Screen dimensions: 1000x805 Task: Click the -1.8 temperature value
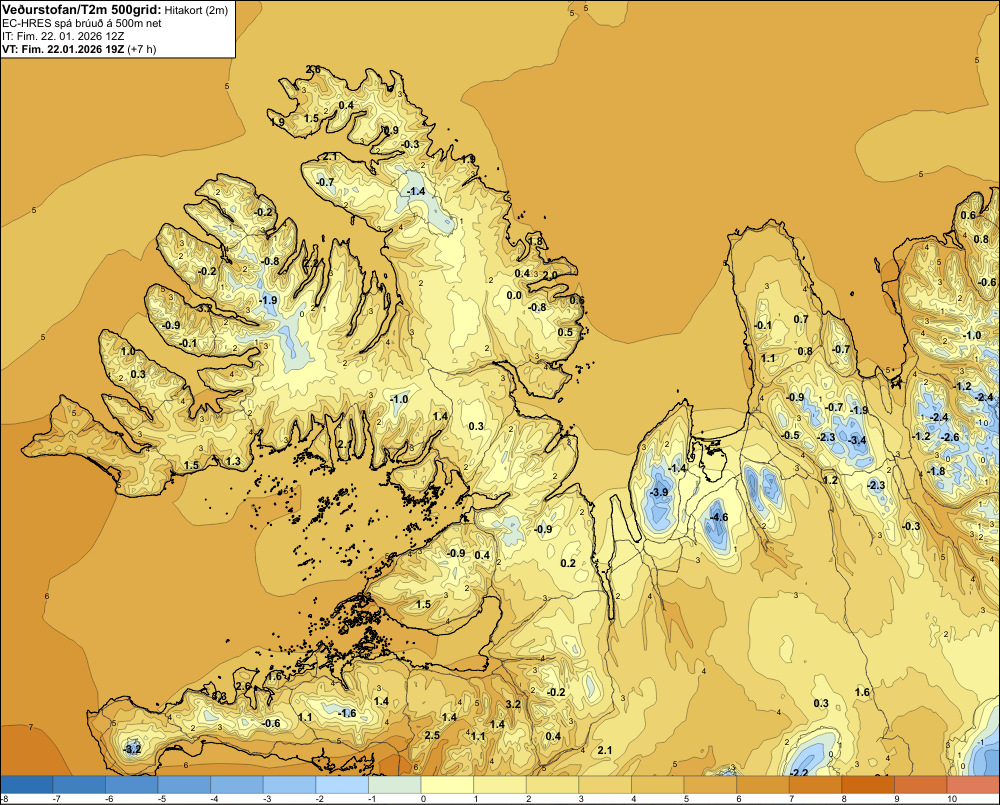pos(936,471)
